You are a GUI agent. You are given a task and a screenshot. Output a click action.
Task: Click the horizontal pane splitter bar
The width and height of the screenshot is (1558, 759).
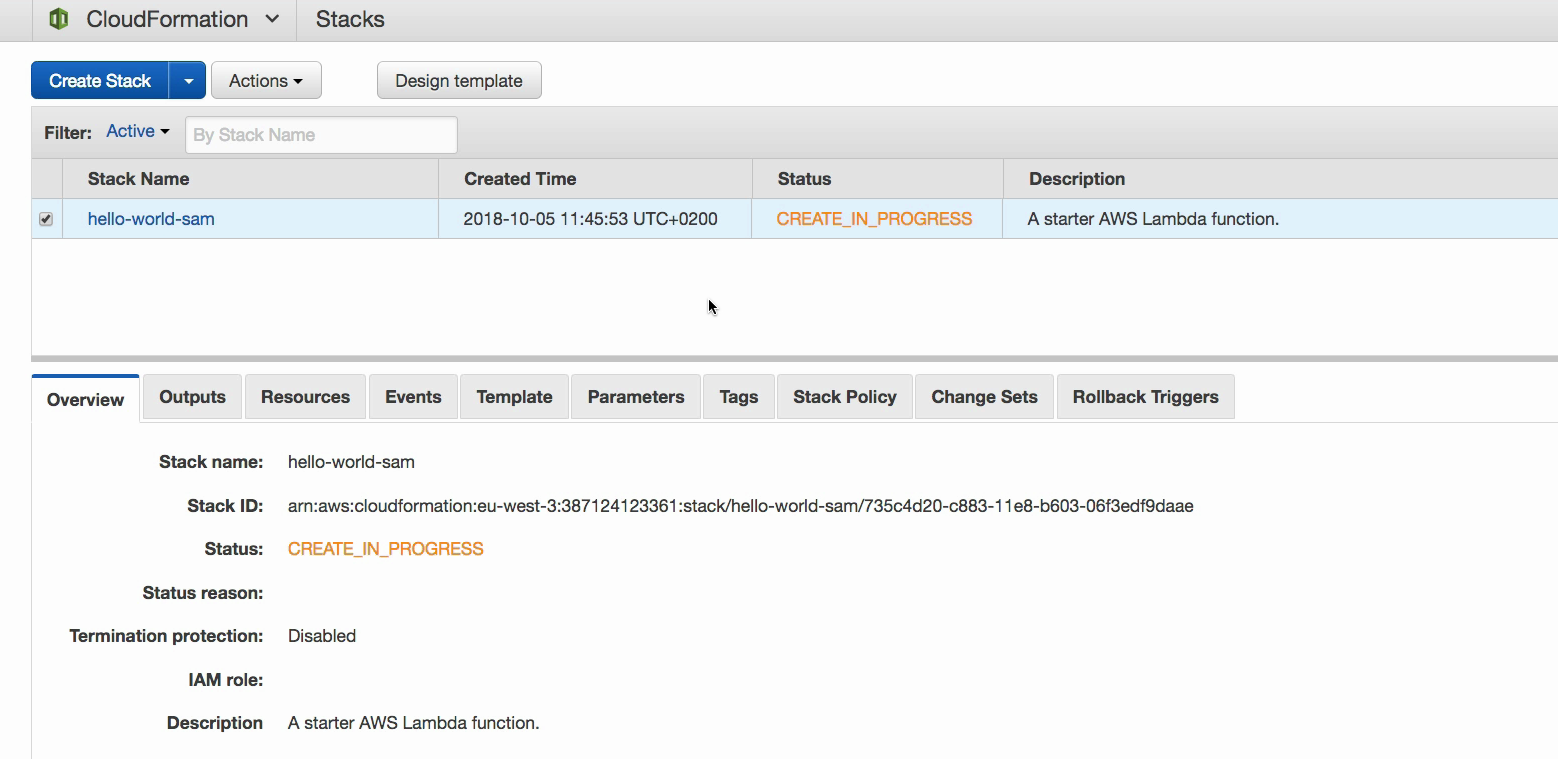pos(795,358)
